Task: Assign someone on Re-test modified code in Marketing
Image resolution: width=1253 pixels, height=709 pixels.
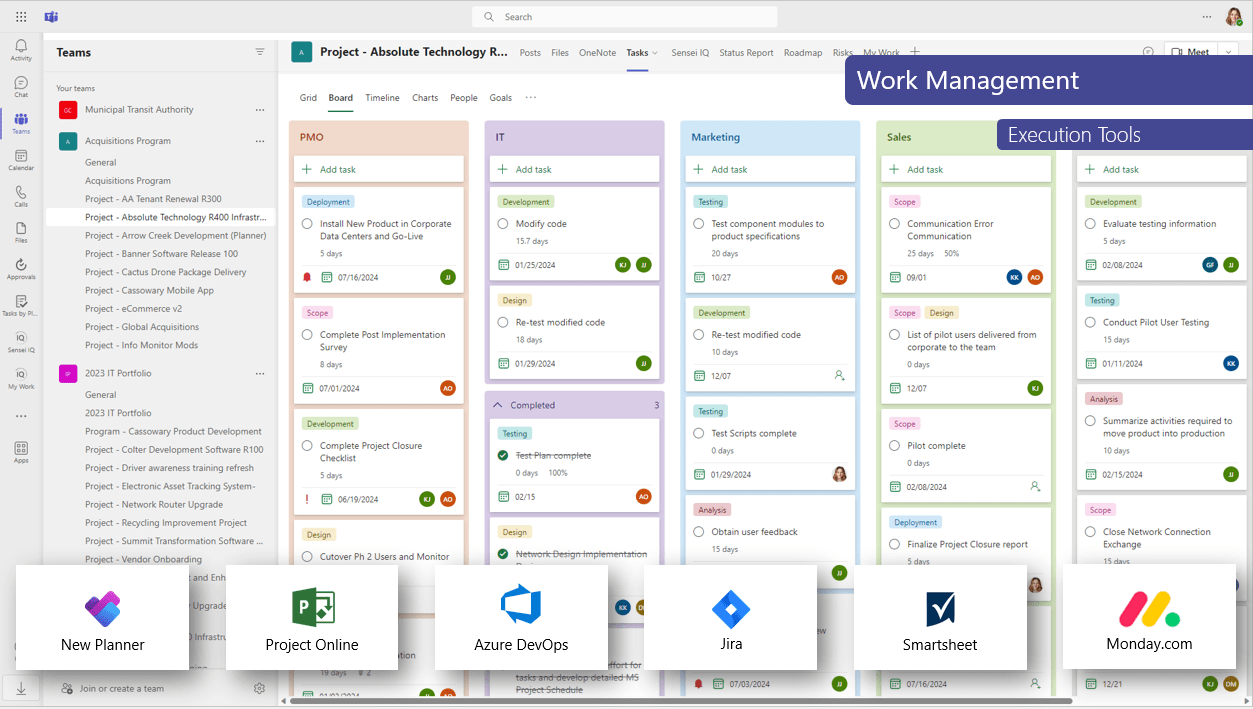Action: 839,376
